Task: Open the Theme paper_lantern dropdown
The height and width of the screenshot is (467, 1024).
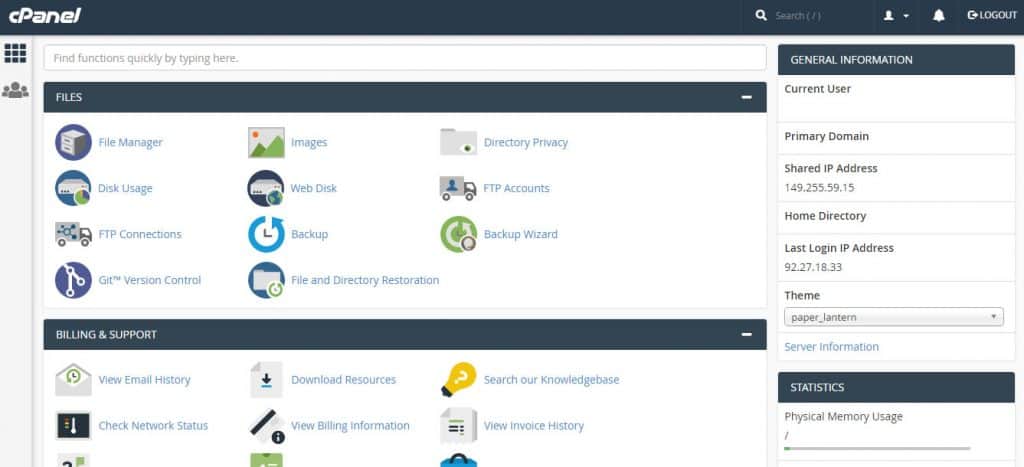Action: coord(893,317)
